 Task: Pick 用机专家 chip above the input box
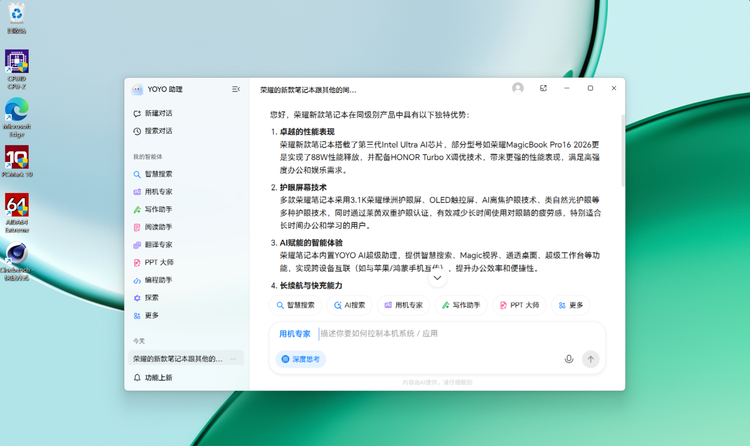tap(404, 305)
